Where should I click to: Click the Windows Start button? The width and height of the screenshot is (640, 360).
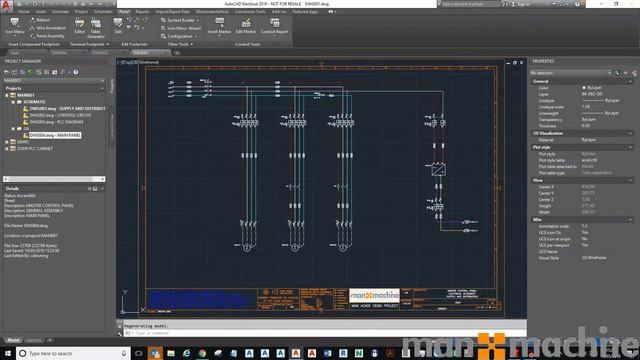[x=8, y=353]
